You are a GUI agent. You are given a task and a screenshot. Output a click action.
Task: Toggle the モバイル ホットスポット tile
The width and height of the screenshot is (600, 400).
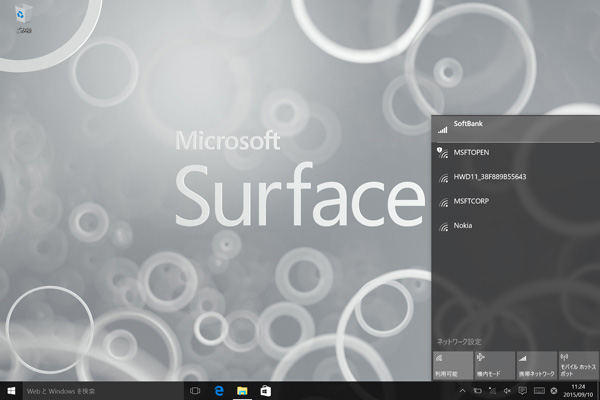coord(579,366)
